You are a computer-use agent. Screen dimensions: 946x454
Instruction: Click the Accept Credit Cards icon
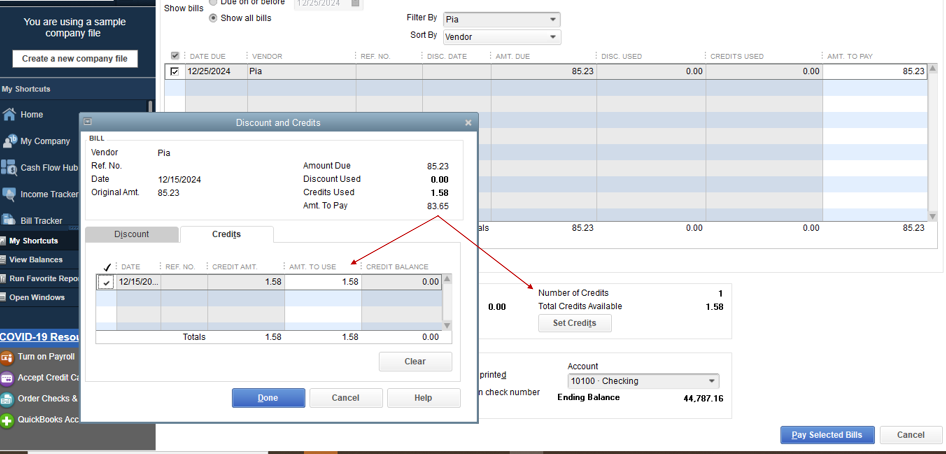coord(7,378)
